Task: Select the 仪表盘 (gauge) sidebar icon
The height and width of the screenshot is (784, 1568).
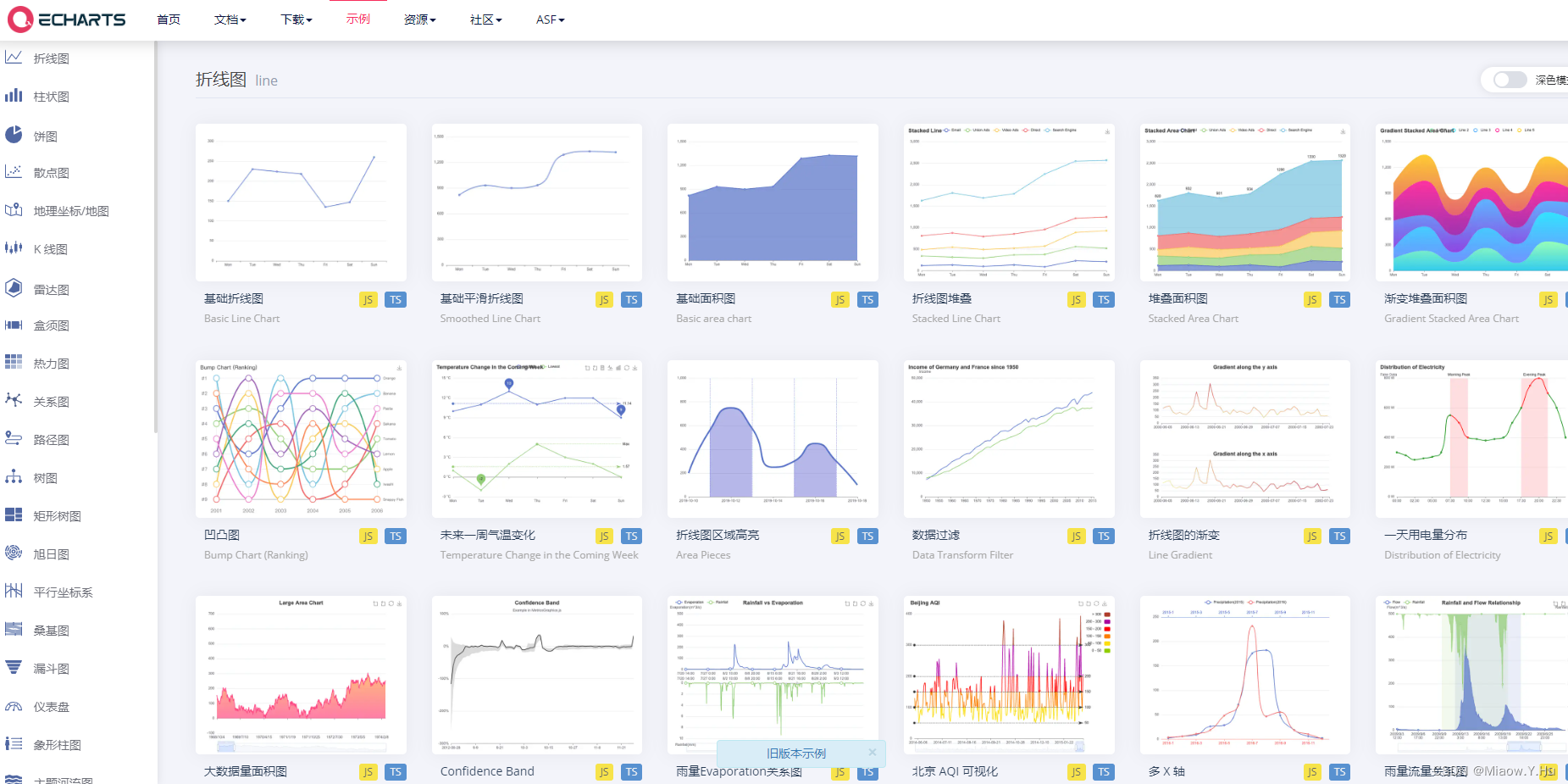Action: click(x=14, y=706)
